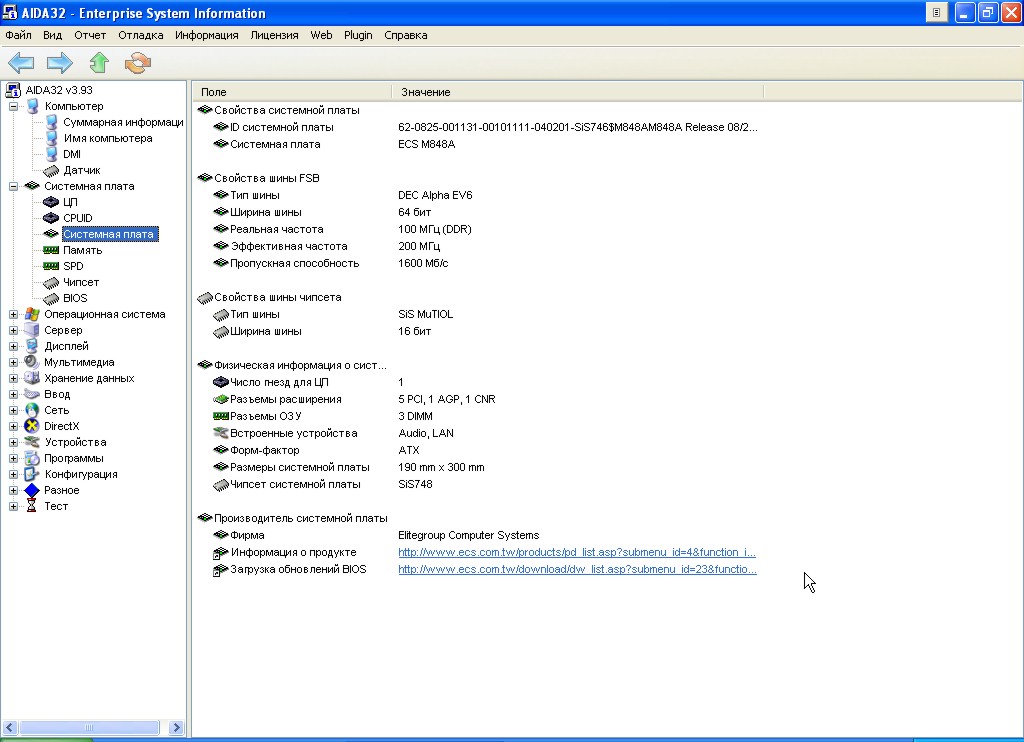Screen dimensions: 1024x742
Task: Select Суммарная информация in the tree
Action: point(123,122)
